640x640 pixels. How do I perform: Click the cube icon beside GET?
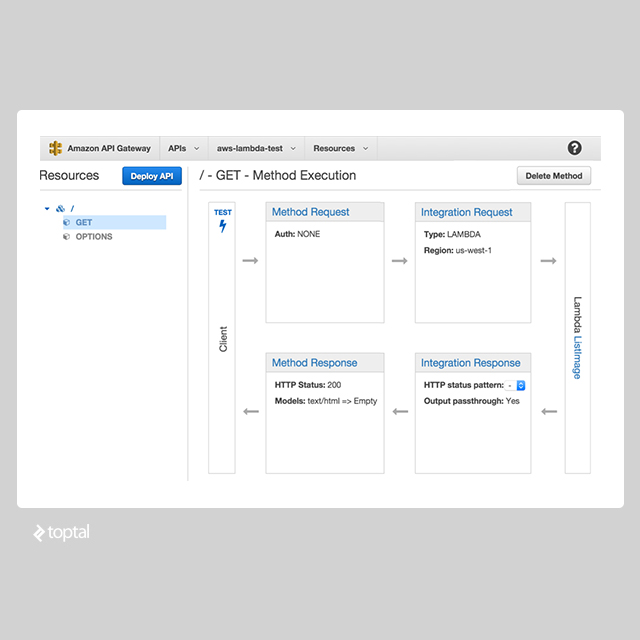pyautogui.click(x=67, y=222)
